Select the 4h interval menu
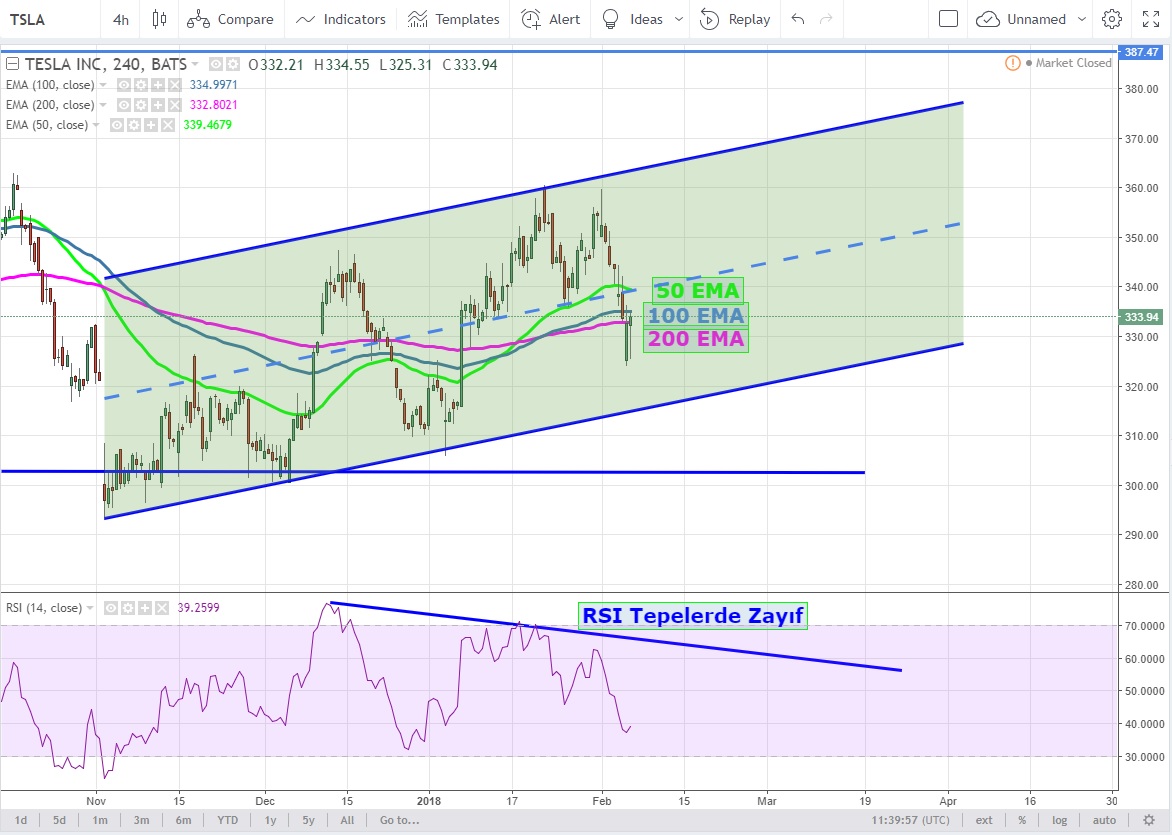This screenshot has height=835, width=1172. 121,19
